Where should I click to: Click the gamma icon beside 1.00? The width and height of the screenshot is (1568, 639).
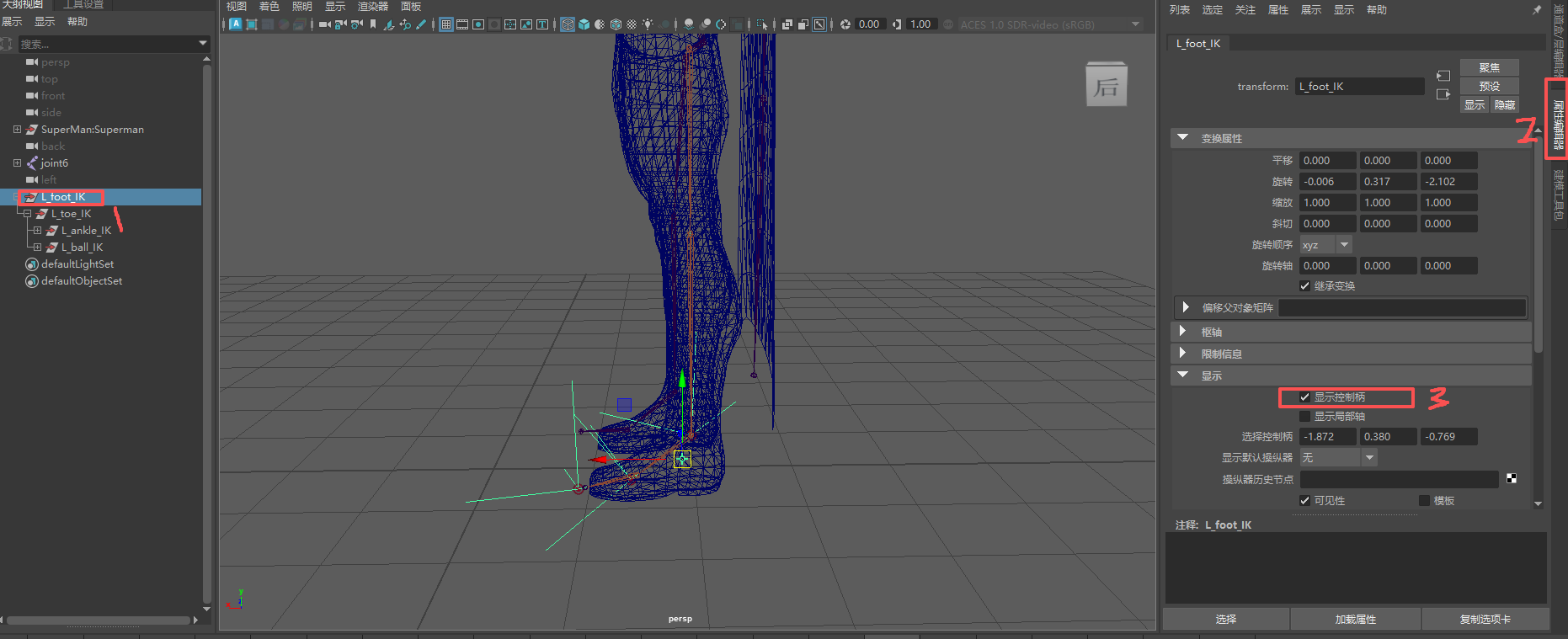point(897,24)
